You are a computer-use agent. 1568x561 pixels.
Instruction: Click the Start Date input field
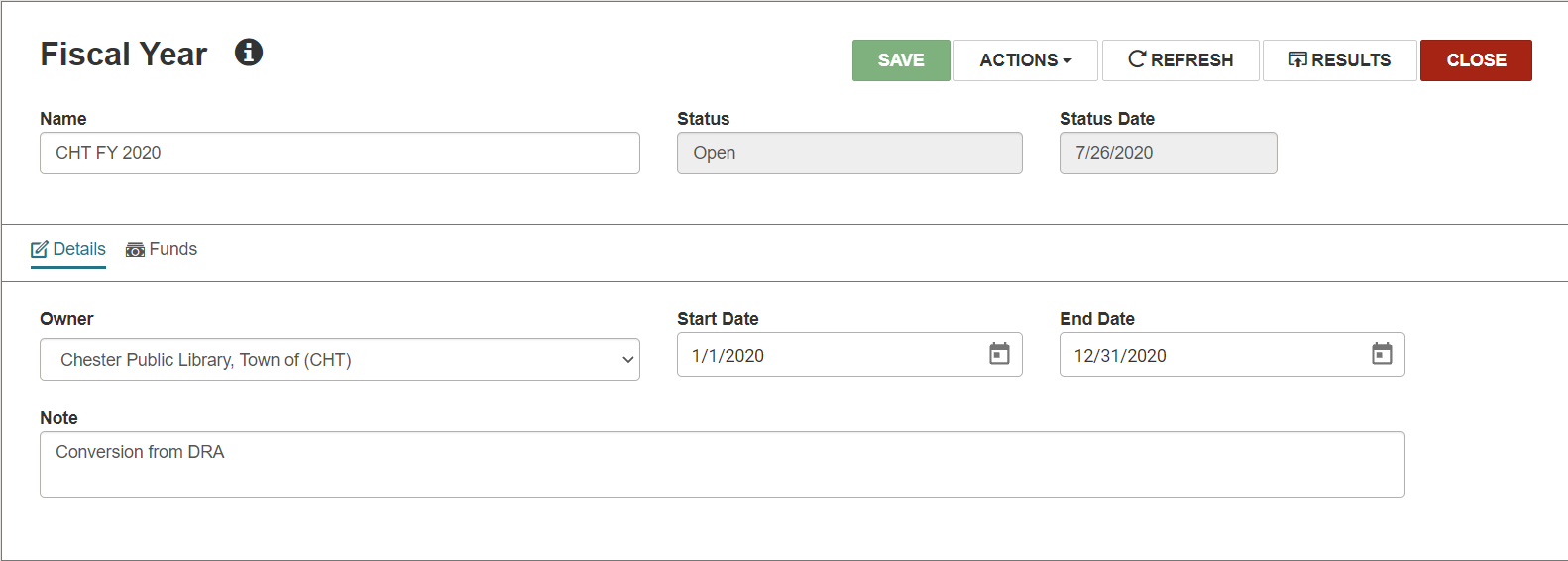click(849, 355)
